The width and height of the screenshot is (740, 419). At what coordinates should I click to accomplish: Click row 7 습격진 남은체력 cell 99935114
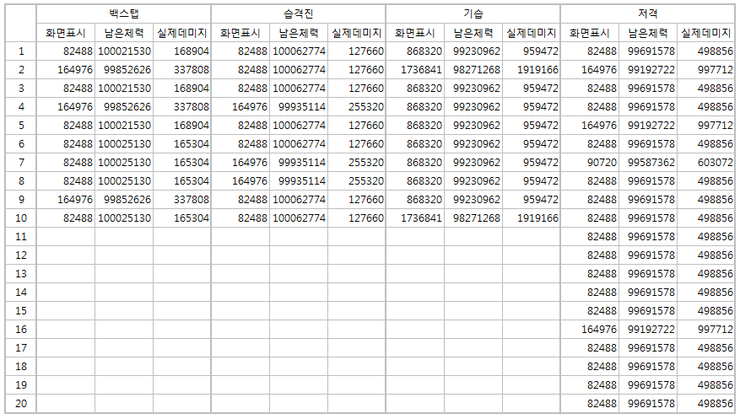[298, 162]
